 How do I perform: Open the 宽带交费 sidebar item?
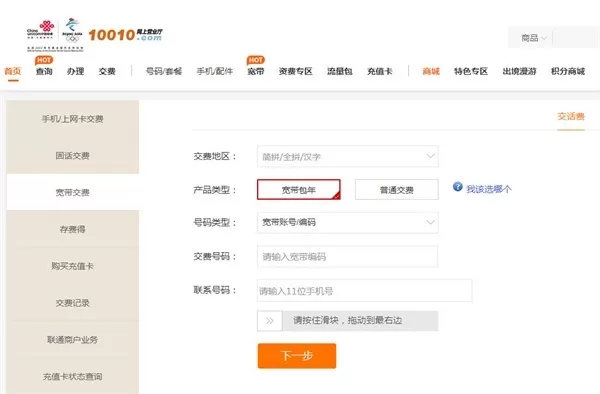(73, 192)
